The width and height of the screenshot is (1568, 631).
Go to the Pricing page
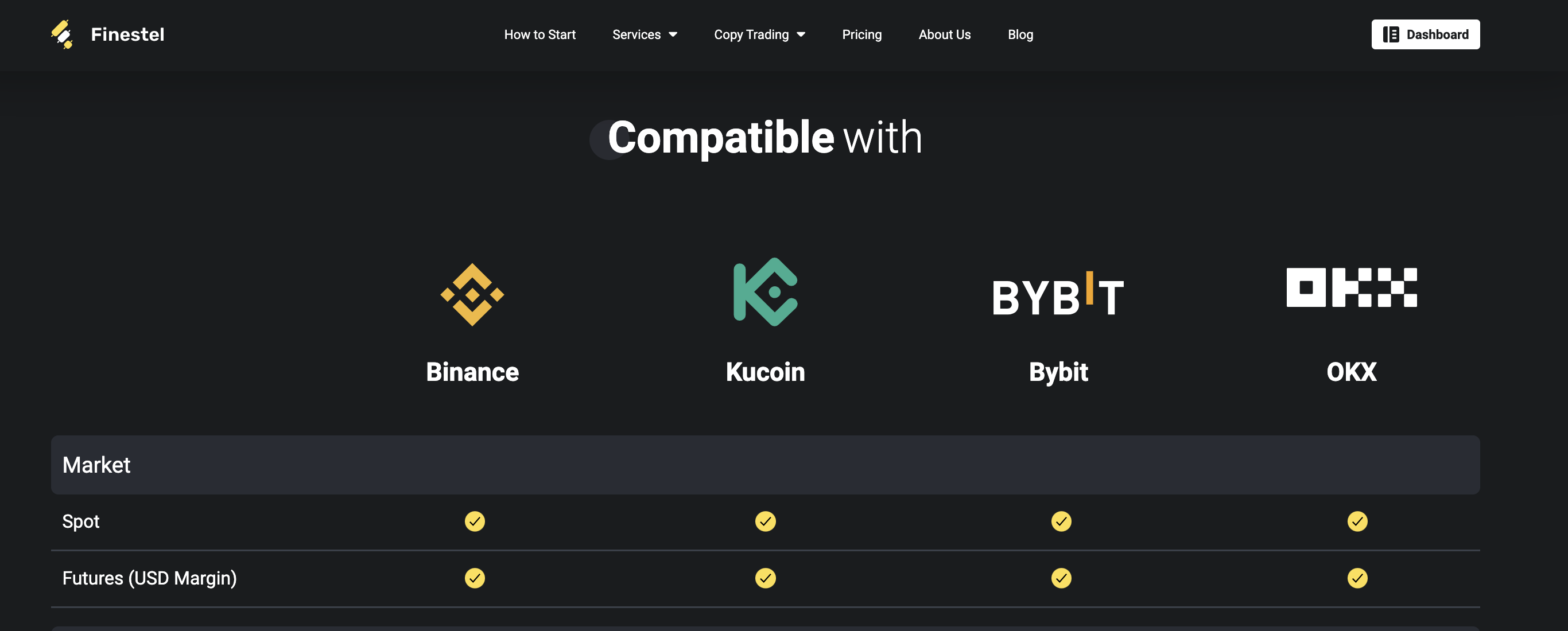pyautogui.click(x=861, y=34)
